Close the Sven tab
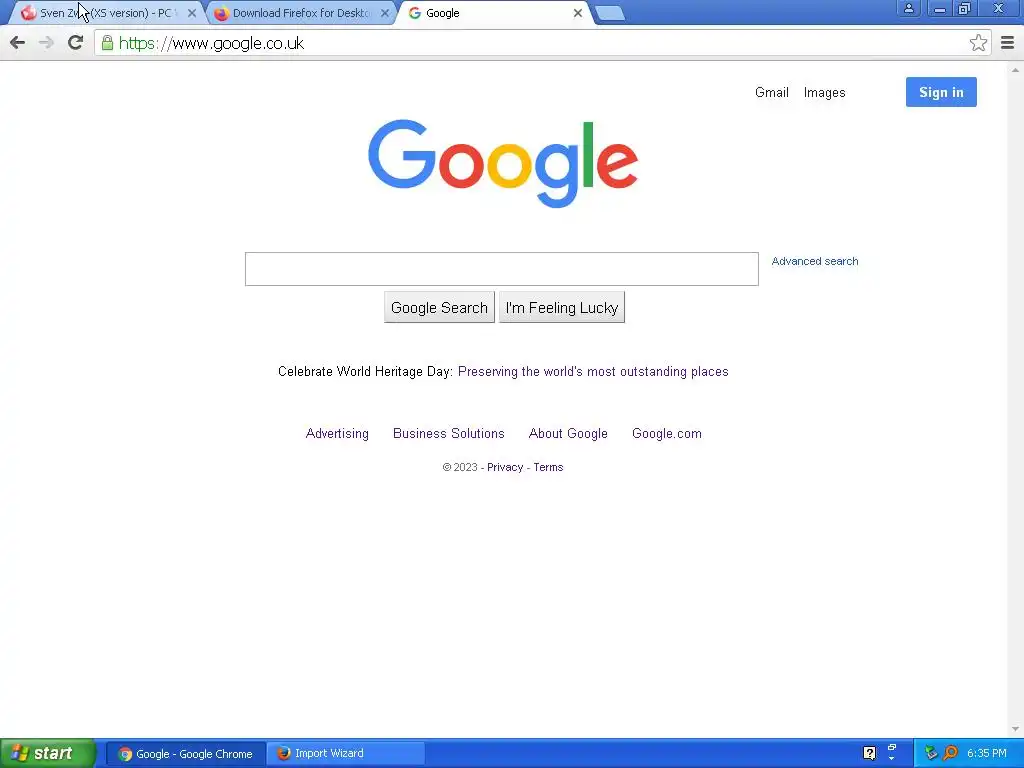Viewport: 1024px width, 768px height. tap(192, 13)
